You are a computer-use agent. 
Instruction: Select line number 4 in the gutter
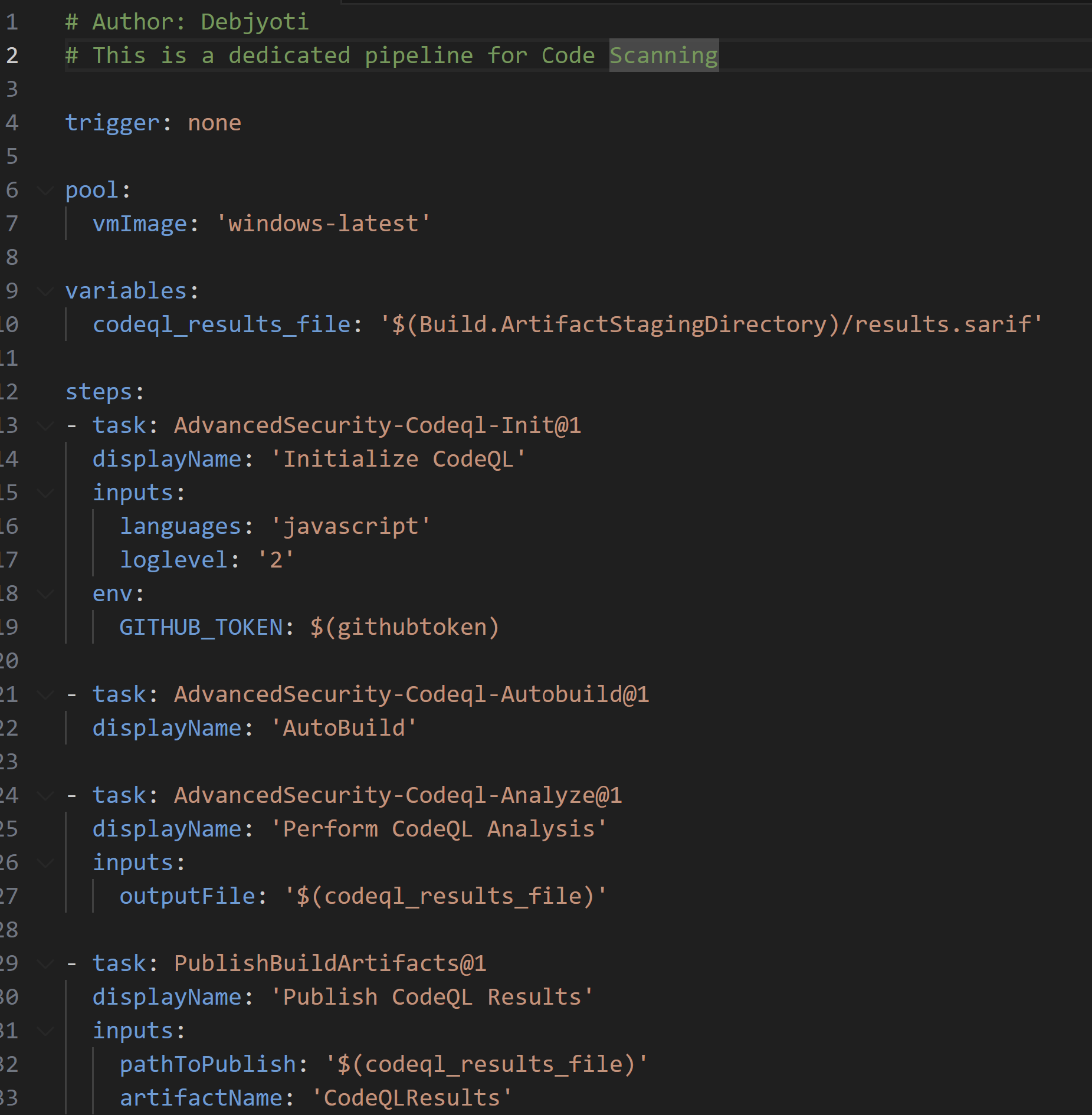point(12,123)
